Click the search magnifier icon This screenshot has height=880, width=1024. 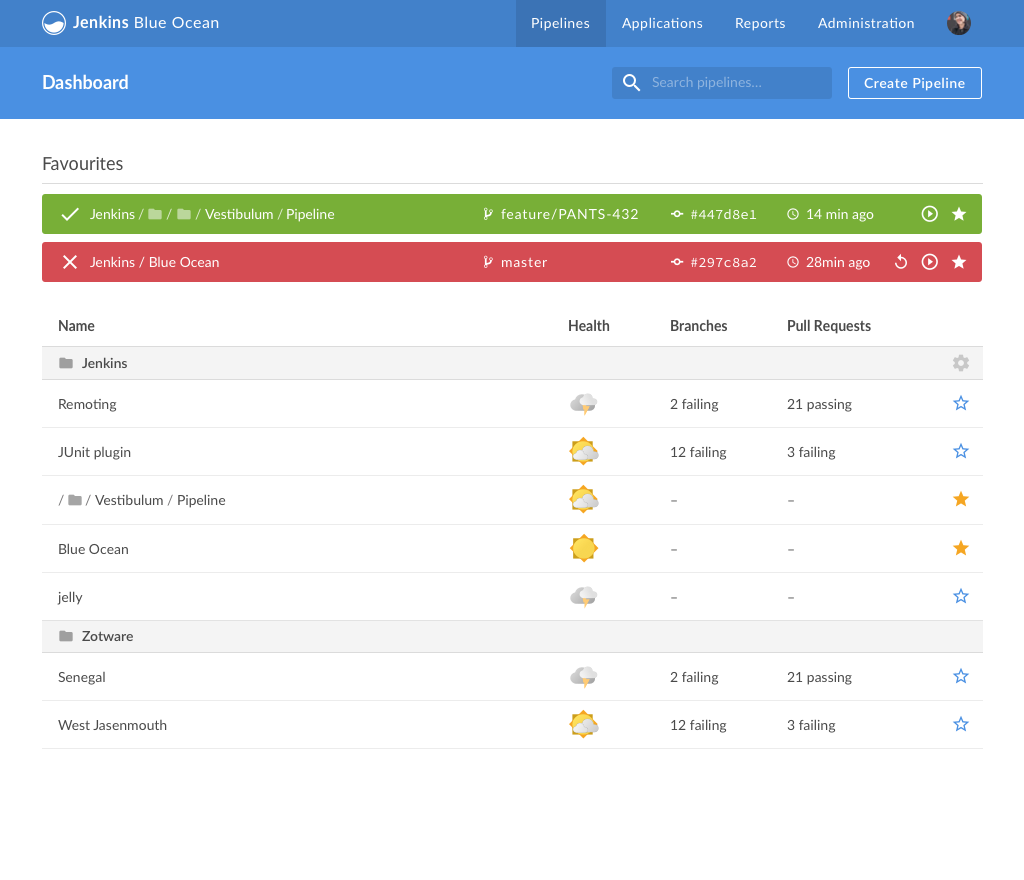[x=631, y=83]
